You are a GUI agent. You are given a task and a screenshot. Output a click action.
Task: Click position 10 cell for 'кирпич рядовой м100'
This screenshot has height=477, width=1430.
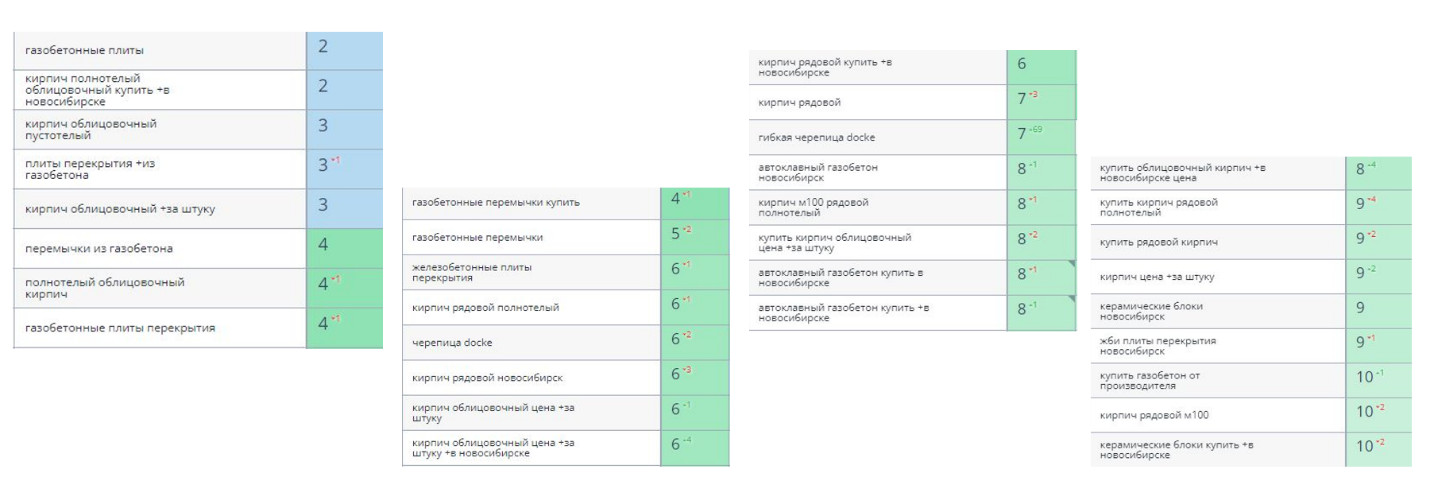pos(1378,413)
